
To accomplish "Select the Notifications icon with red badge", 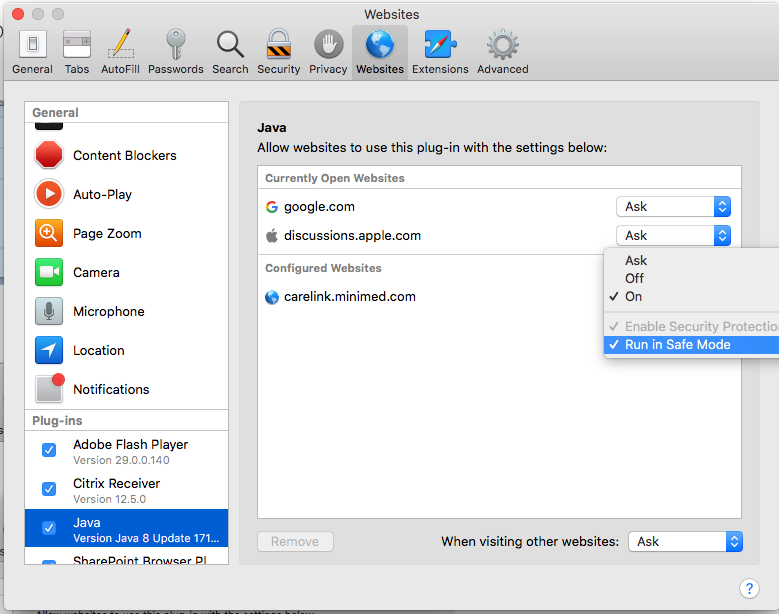I will [50, 388].
